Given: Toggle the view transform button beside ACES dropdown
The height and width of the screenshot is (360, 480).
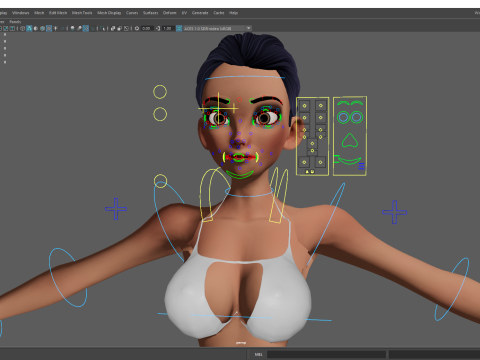Looking at the screenshot, I should (179, 28).
